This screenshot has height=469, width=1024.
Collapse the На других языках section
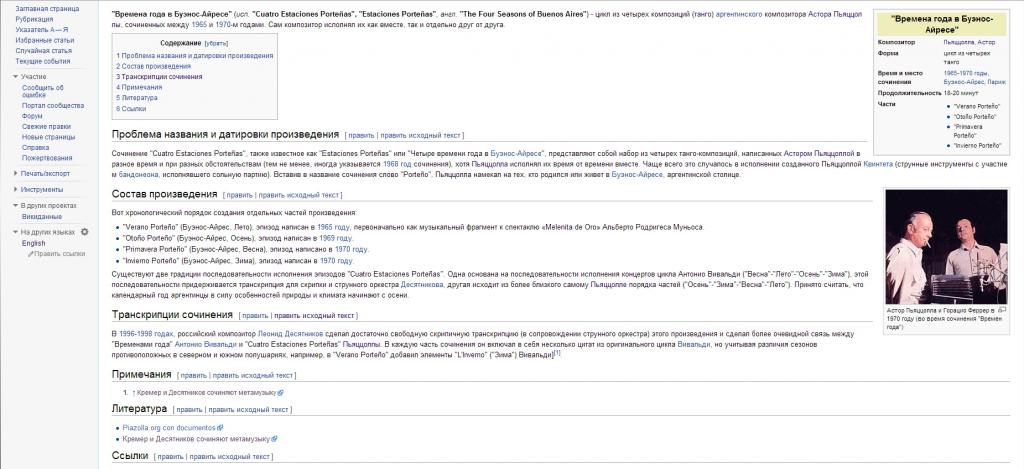(x=14, y=232)
